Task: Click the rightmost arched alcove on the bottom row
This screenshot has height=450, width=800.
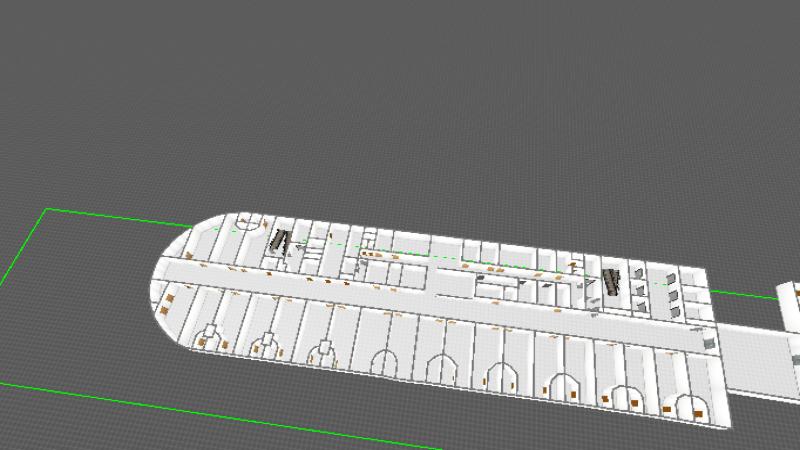Action: click(x=687, y=405)
